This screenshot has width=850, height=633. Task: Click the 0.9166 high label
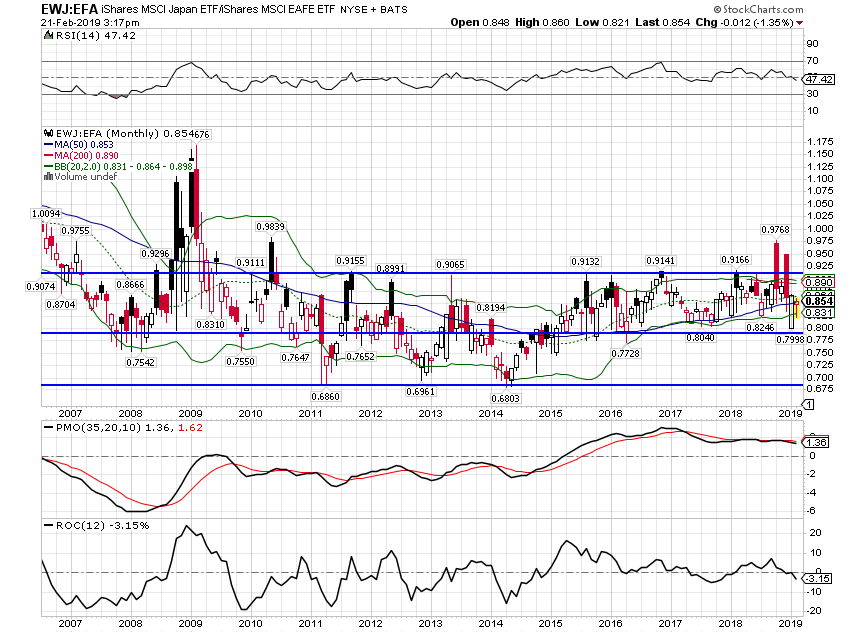coord(735,260)
